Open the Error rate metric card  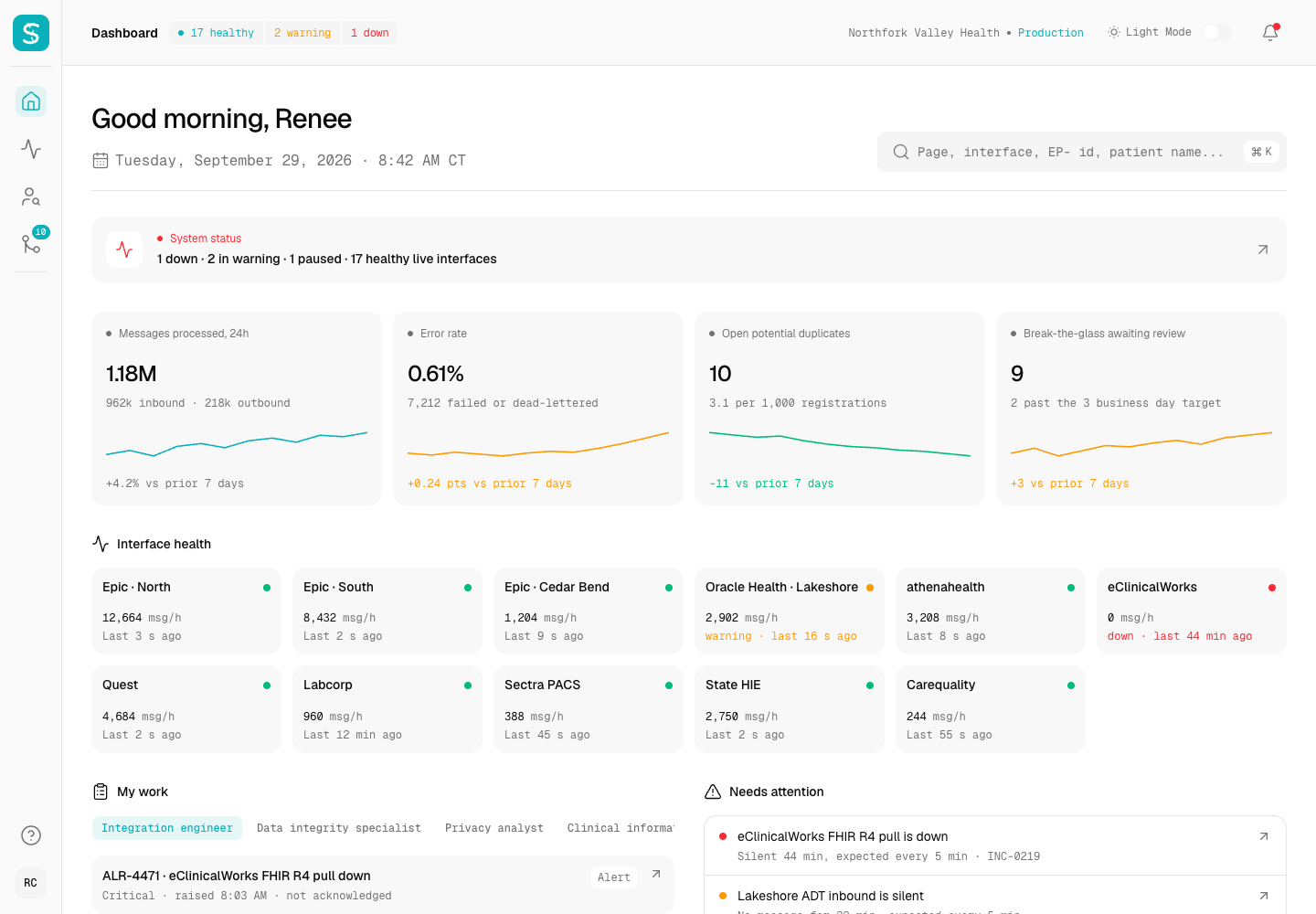pyautogui.click(x=538, y=409)
